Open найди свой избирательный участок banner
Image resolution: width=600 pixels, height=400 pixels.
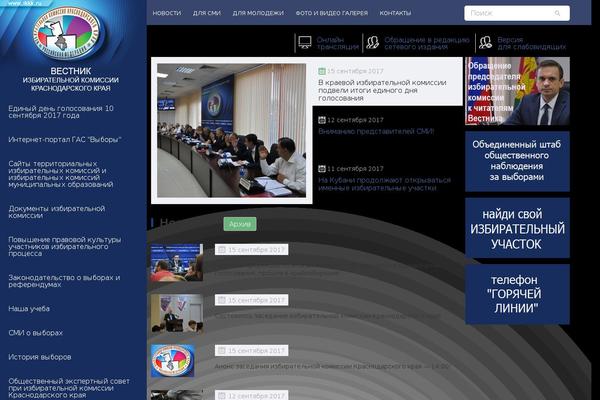point(517,228)
